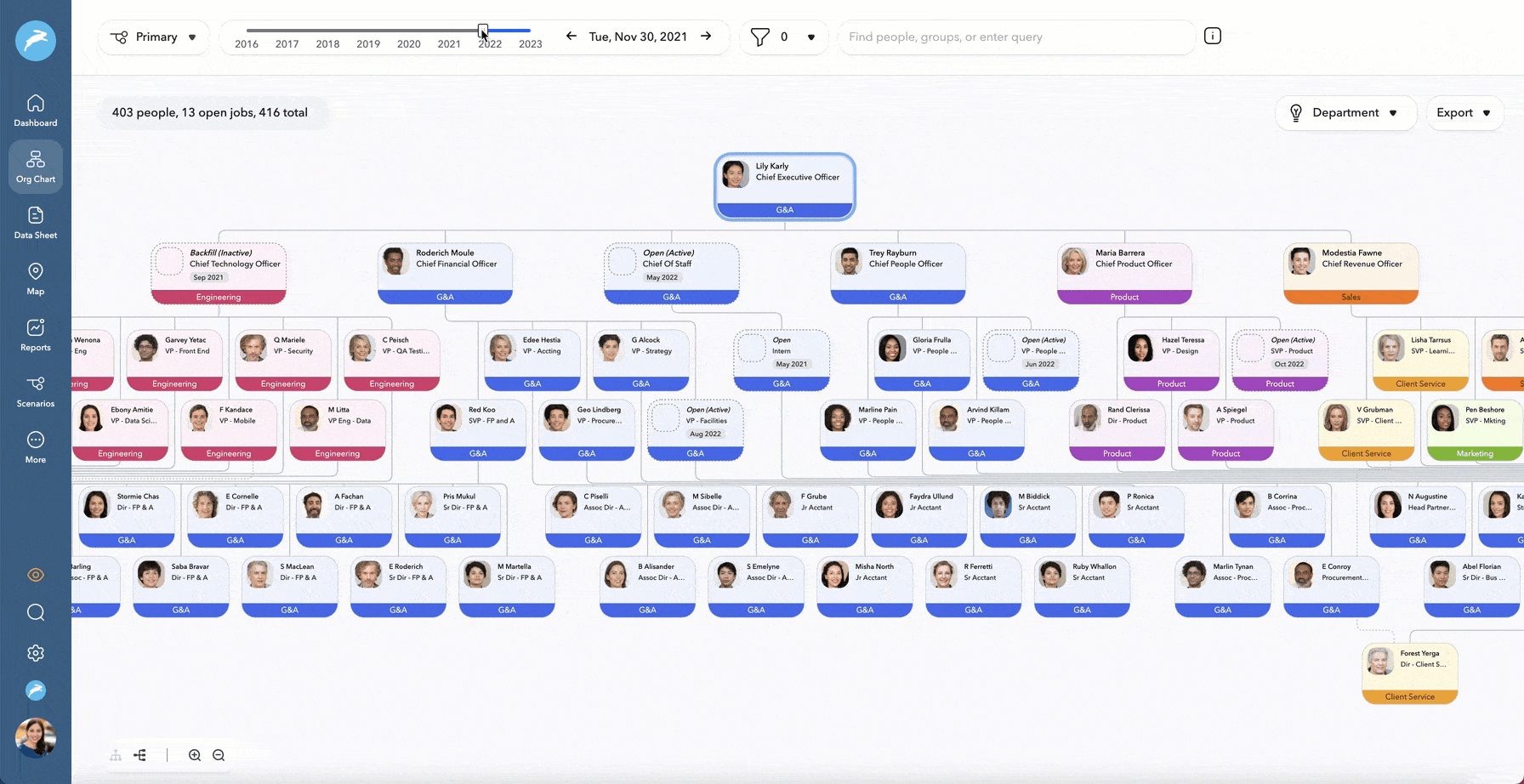Viewport: 1524px width, 784px height.
Task: Open the Primary chart dropdown
Action: [153, 37]
